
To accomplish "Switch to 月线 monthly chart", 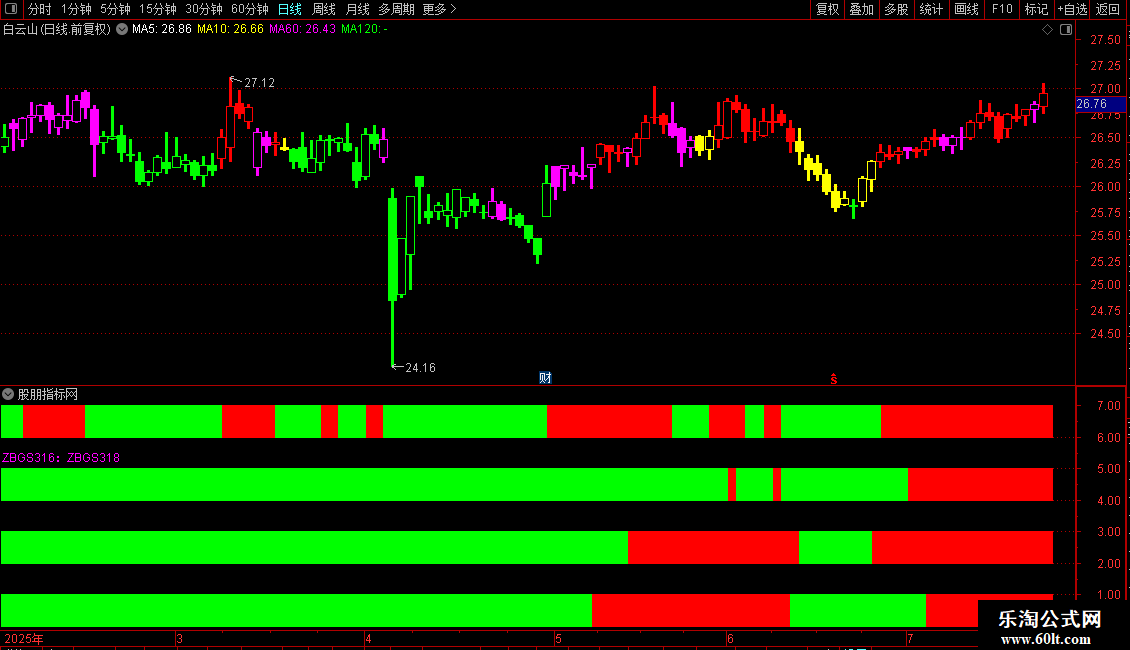I will pyautogui.click(x=357, y=9).
